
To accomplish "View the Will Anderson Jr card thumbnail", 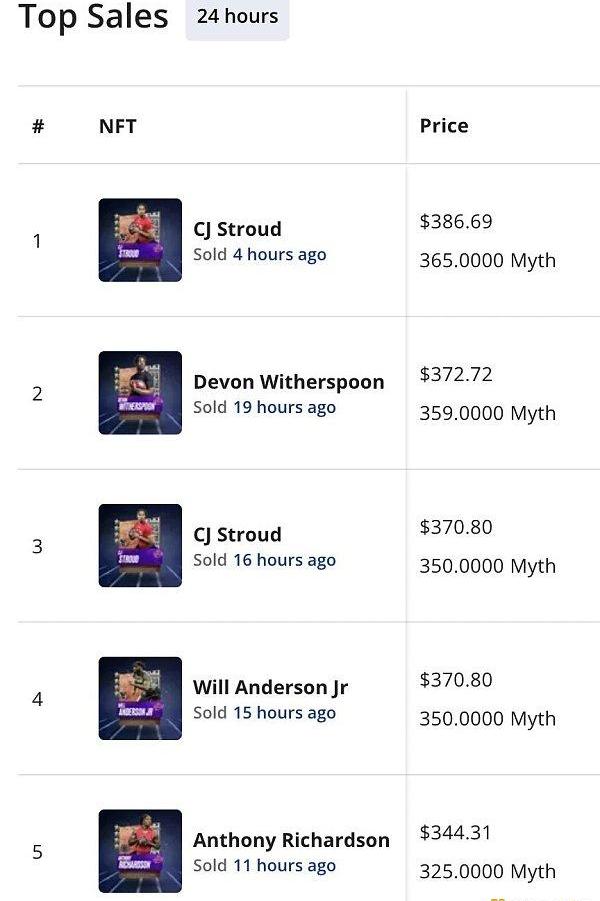I will click(140, 698).
